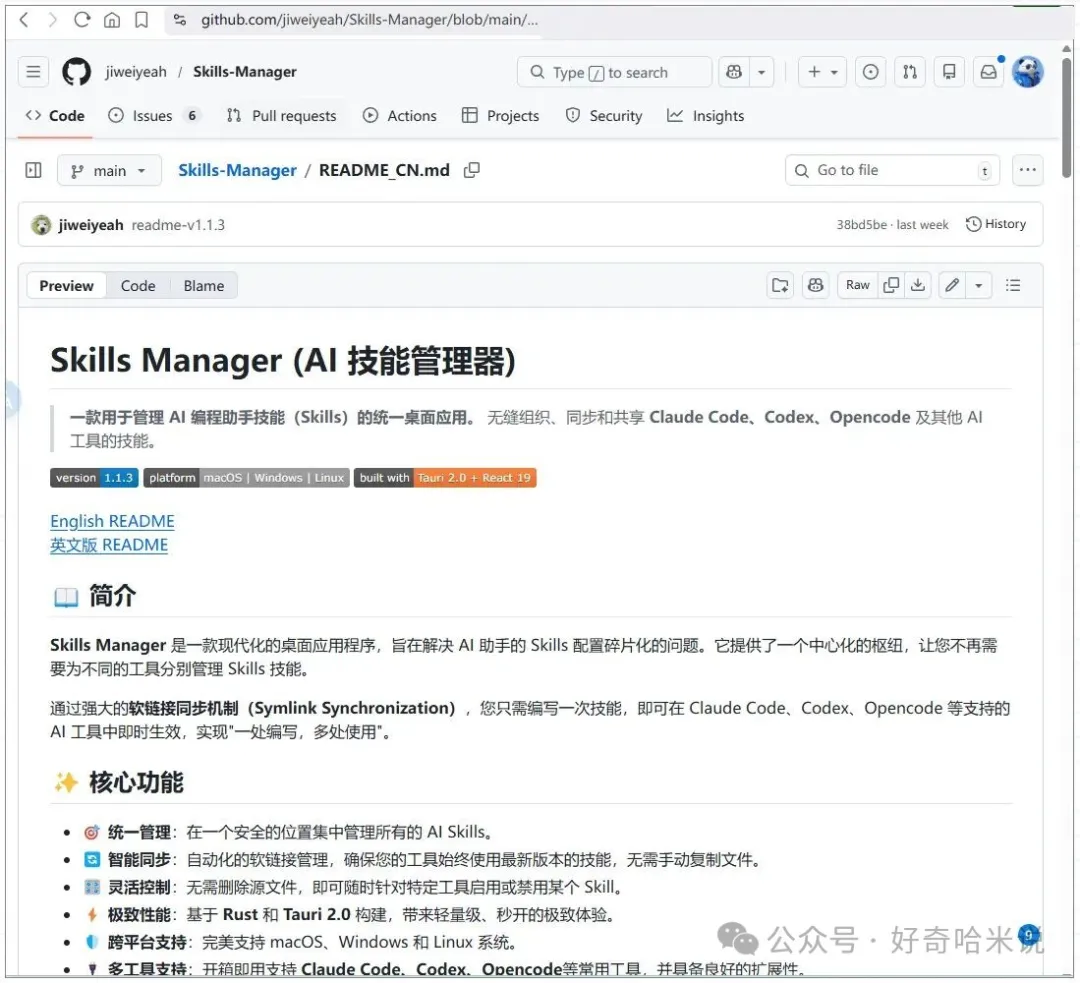Open the English README link

[x=112, y=521]
